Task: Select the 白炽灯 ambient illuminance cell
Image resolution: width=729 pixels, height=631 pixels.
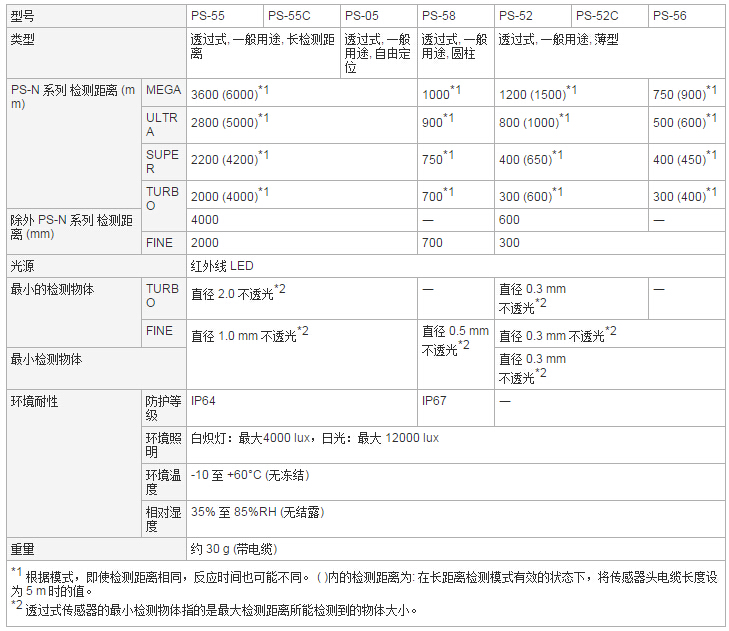Action: coord(315,438)
